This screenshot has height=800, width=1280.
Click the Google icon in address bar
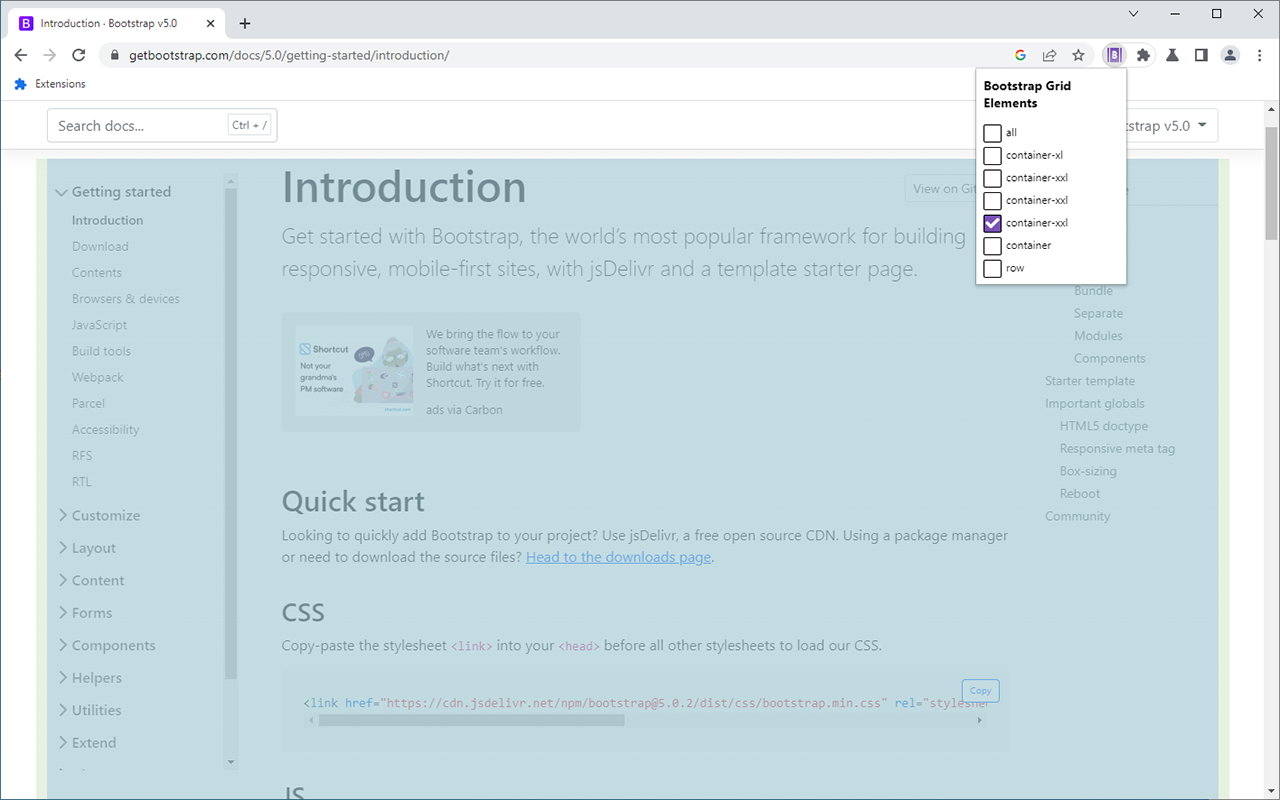click(x=1020, y=55)
